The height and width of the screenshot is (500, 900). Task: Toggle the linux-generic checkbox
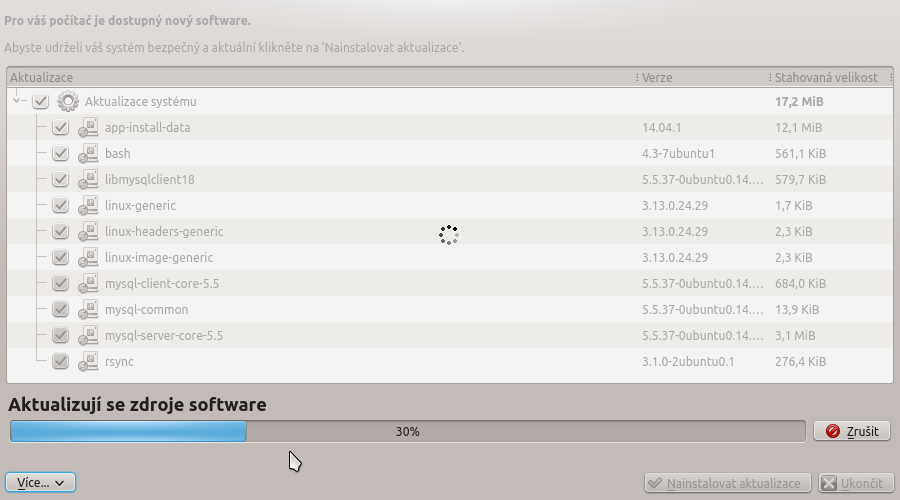click(60, 206)
